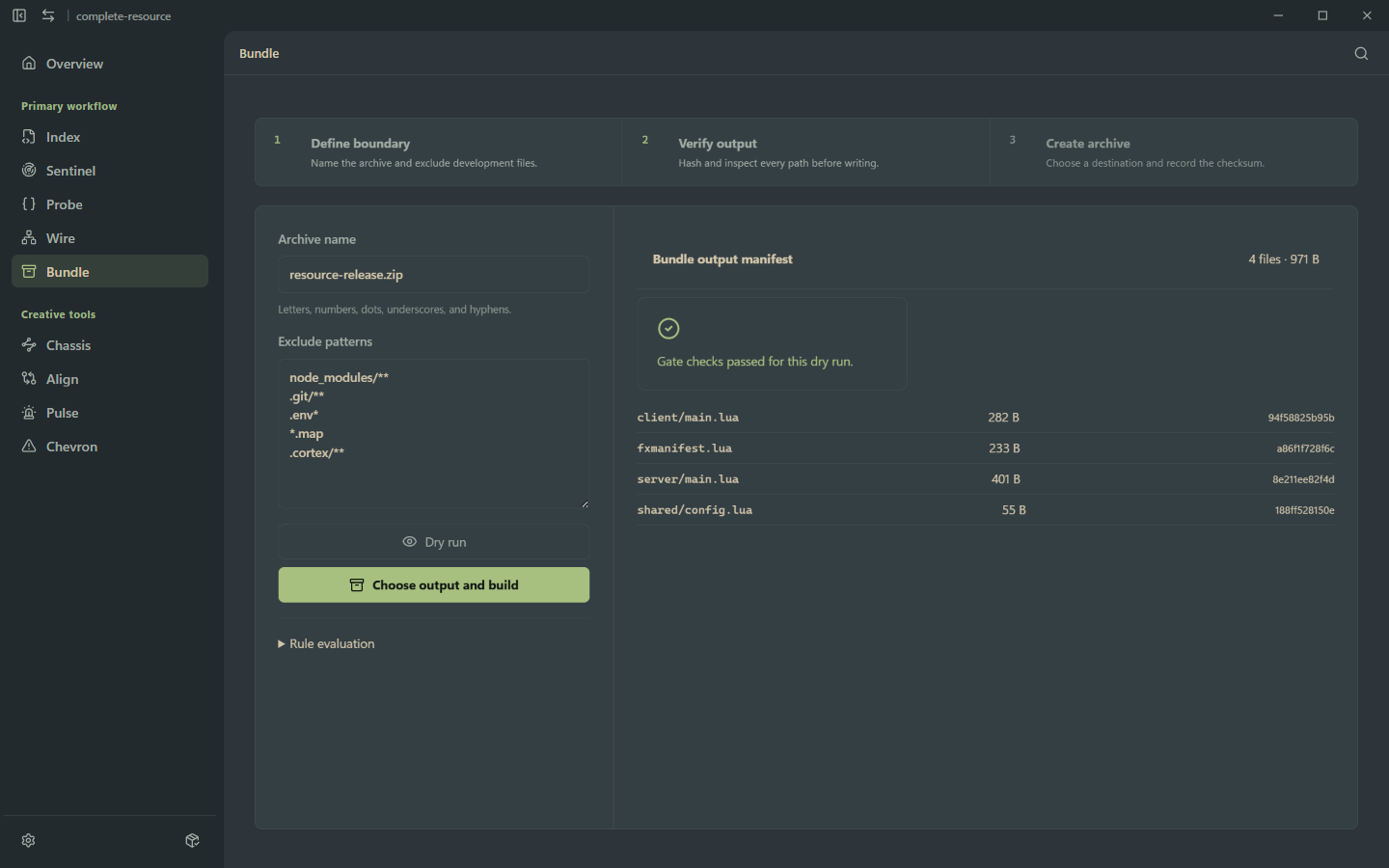1389x868 pixels.
Task: Select step 3 Create archive
Action: (x=1174, y=152)
